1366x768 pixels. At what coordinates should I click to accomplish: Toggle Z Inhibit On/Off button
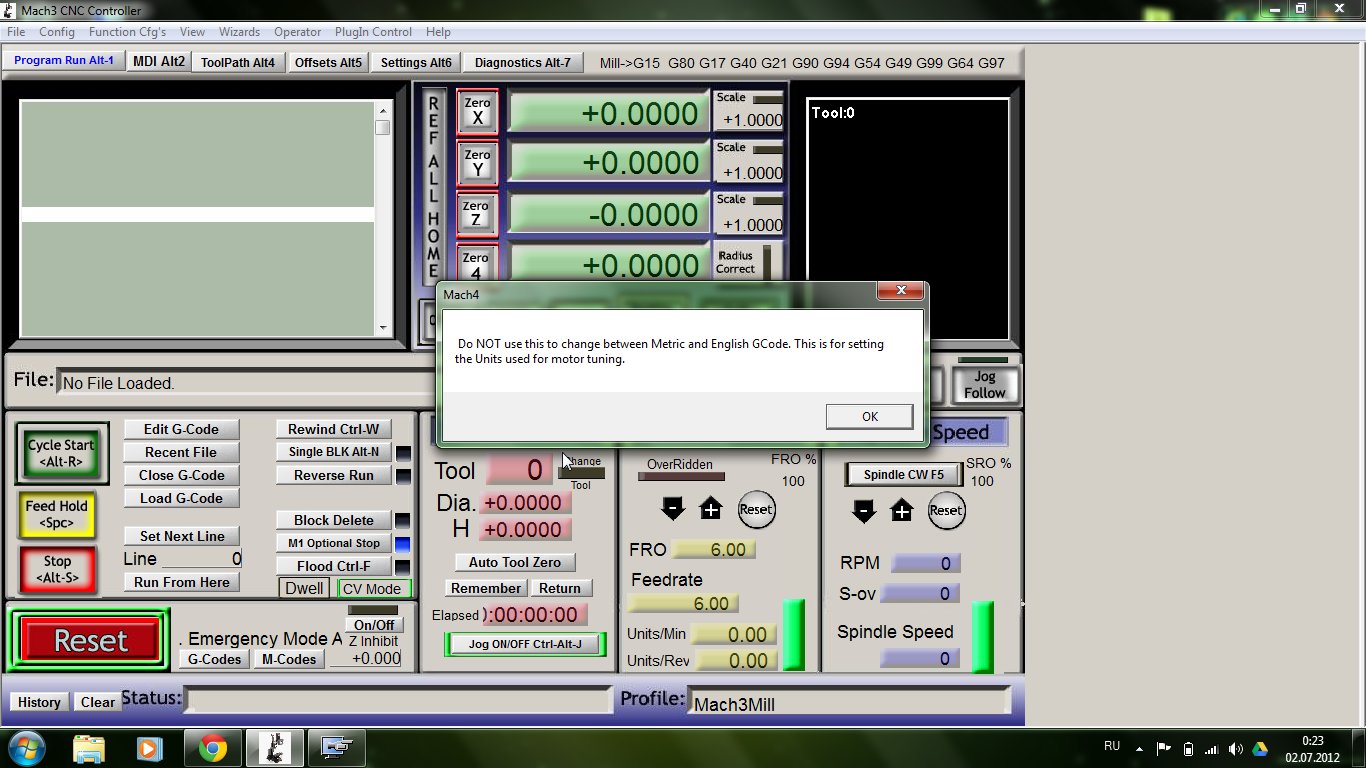[x=373, y=625]
